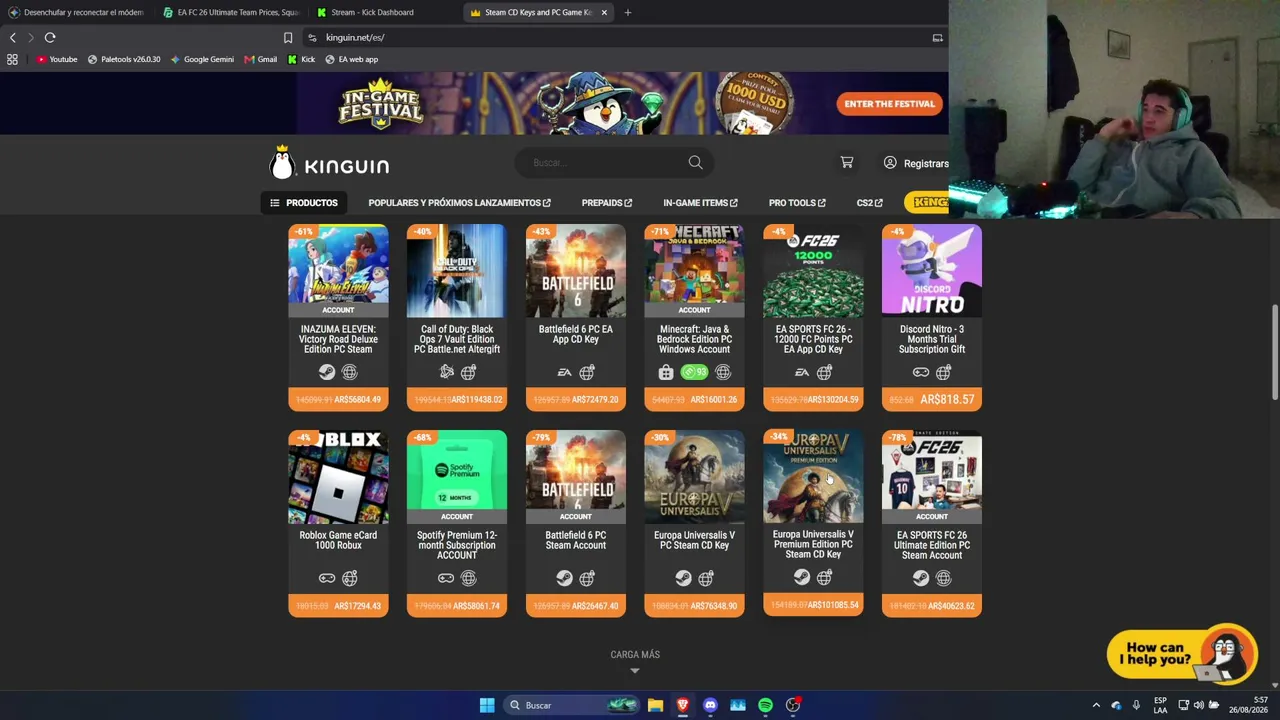Screen dimensions: 1280x720
Task: Open the shopping cart icon
Action: coord(846,162)
